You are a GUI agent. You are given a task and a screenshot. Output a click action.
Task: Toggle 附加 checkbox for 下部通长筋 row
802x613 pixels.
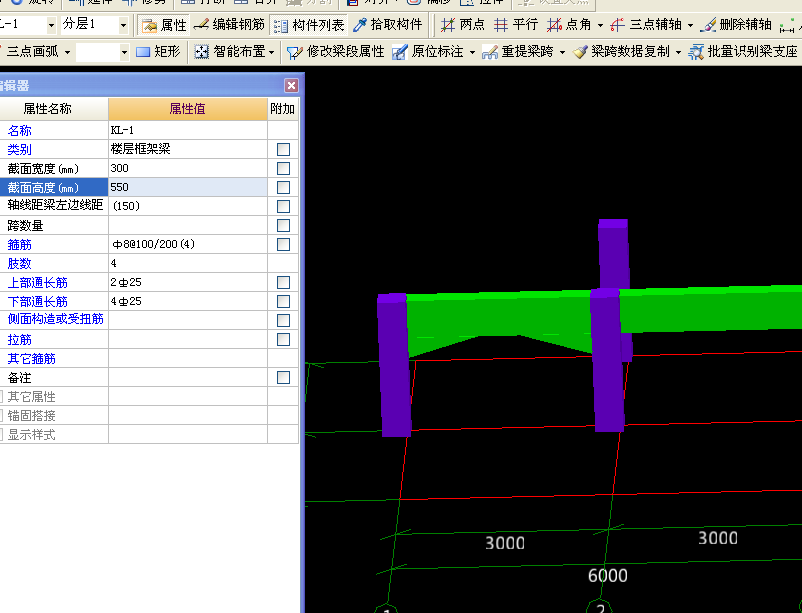coord(283,301)
